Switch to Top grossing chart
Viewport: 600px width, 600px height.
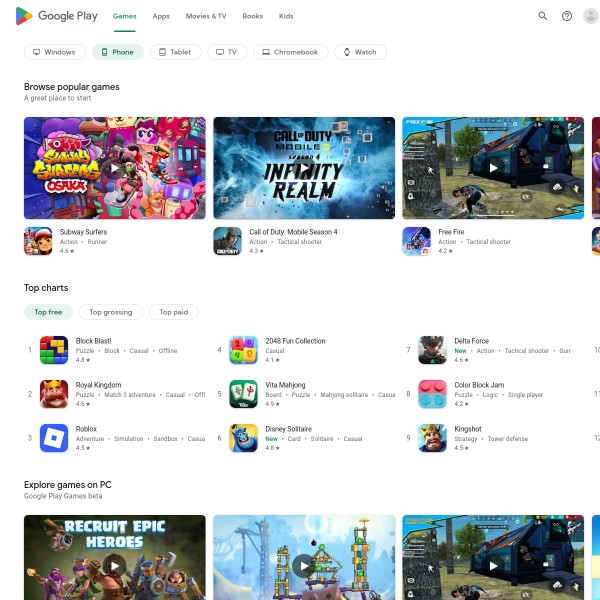pyautogui.click(x=111, y=312)
